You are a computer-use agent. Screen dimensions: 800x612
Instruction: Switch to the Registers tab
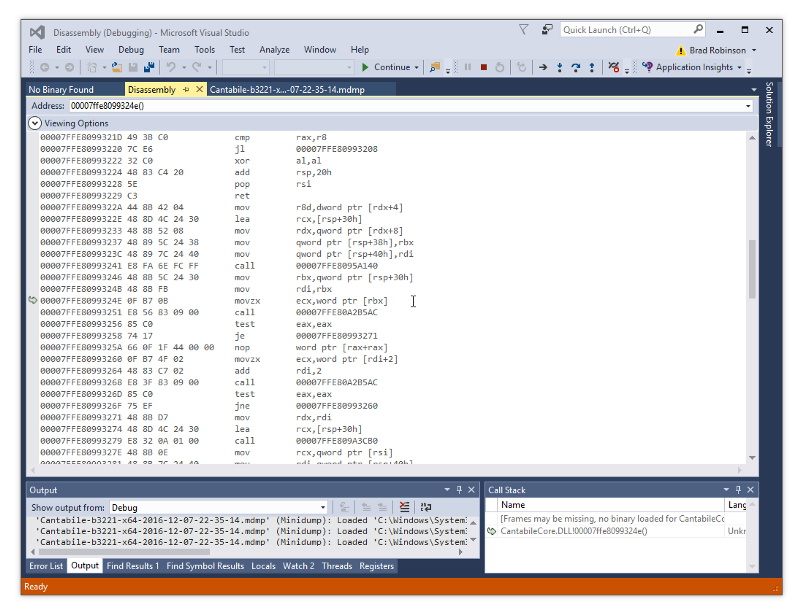[377, 566]
